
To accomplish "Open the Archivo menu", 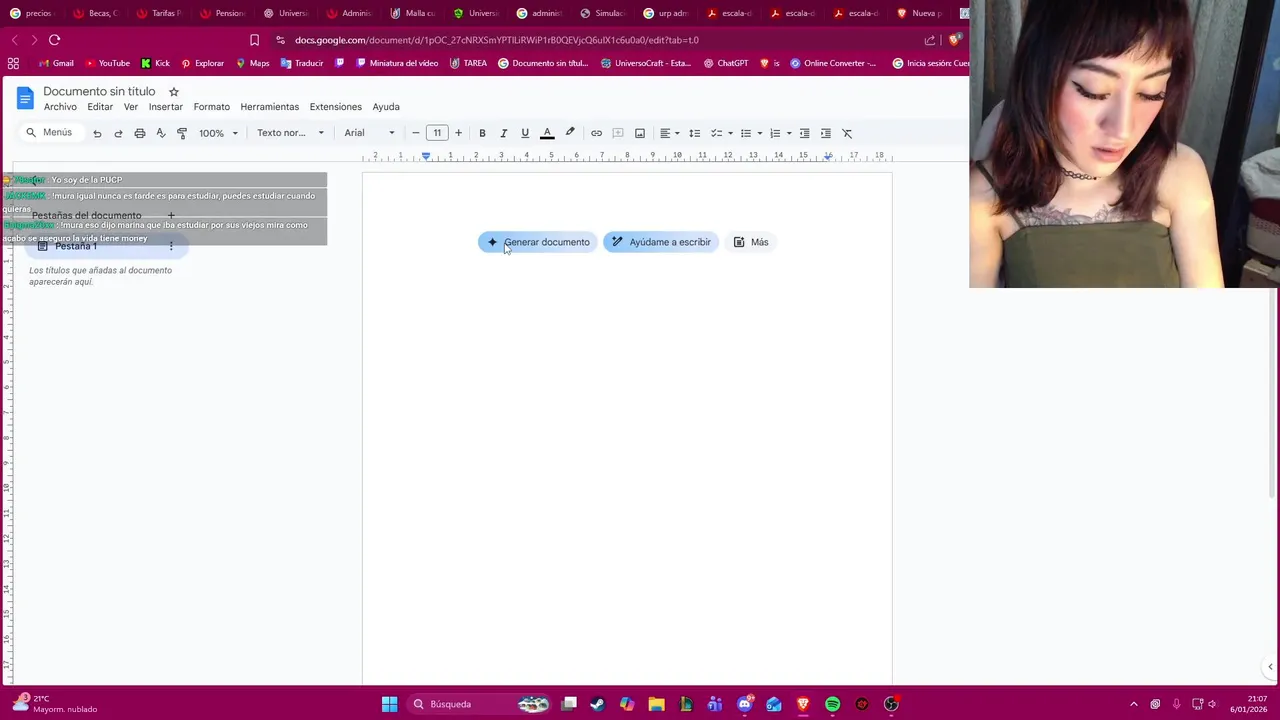I will click(x=60, y=107).
